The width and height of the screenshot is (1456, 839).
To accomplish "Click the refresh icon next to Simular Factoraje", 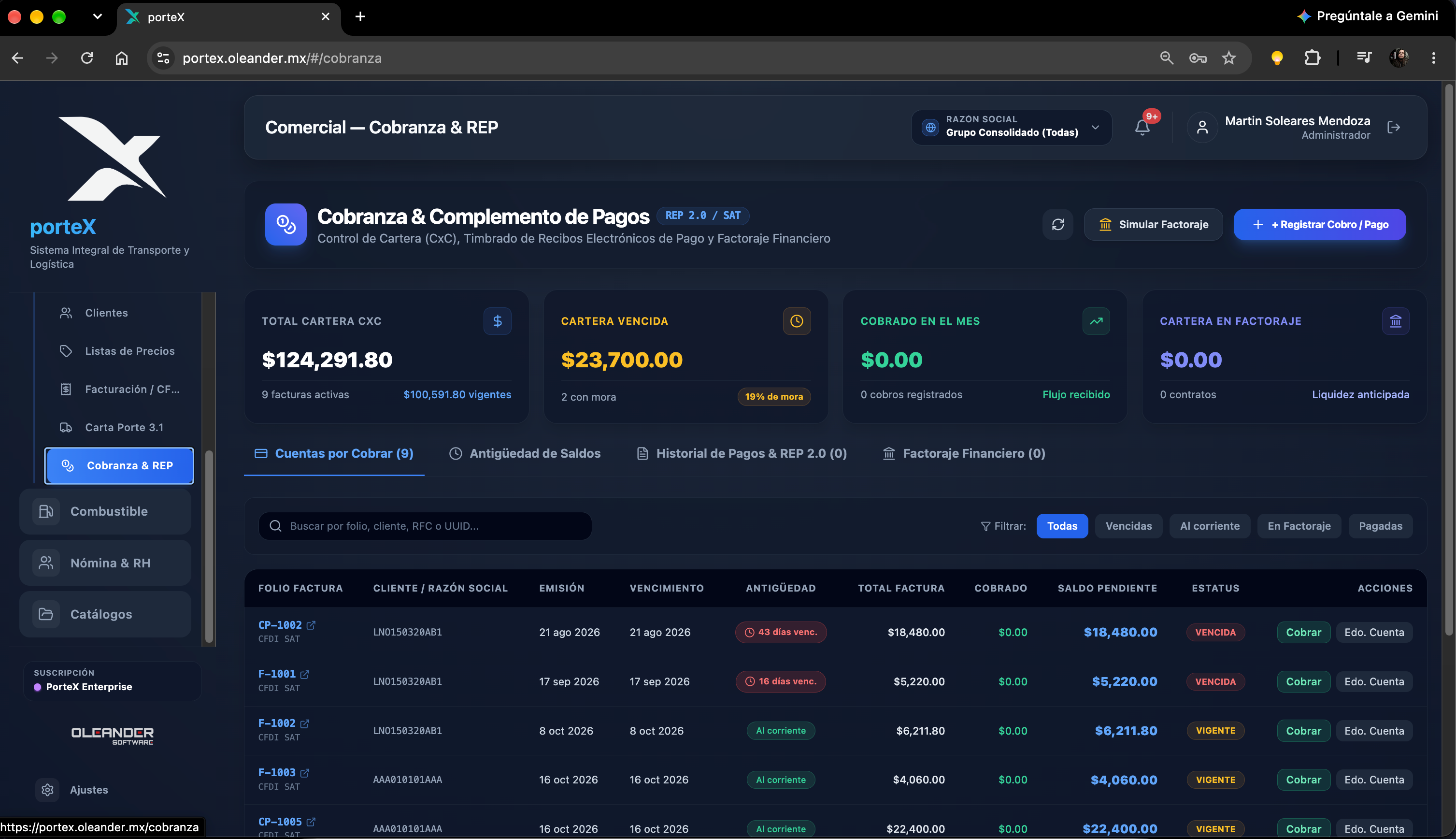I will coord(1057,225).
